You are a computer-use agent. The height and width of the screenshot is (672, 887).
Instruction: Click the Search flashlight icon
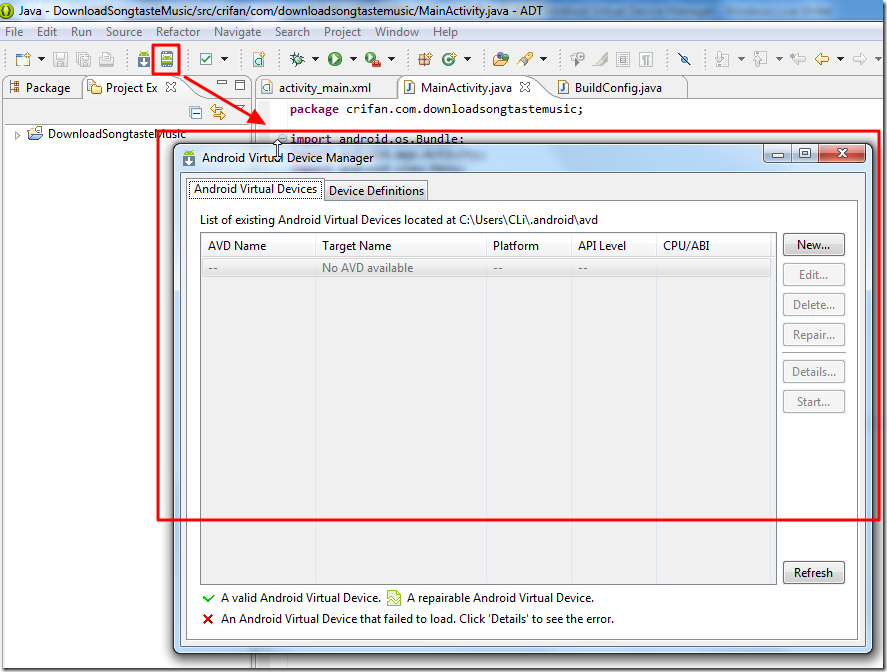[x=524, y=59]
